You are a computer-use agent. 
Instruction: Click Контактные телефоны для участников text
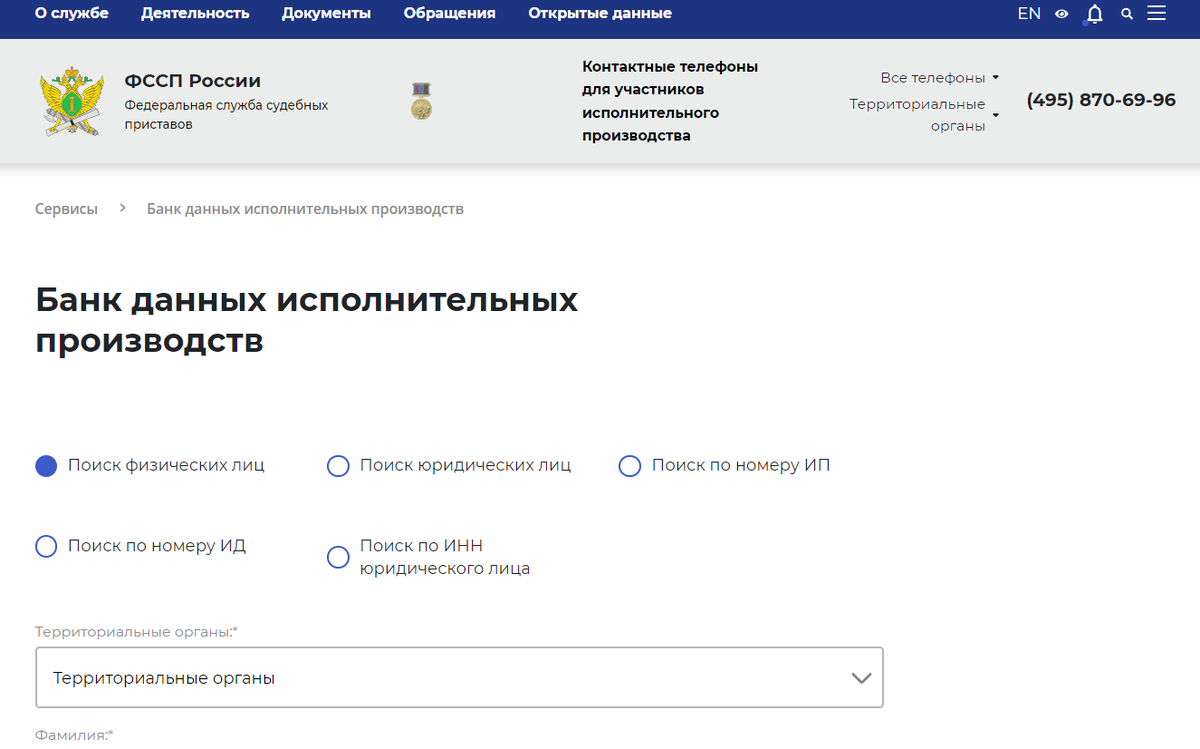670,101
